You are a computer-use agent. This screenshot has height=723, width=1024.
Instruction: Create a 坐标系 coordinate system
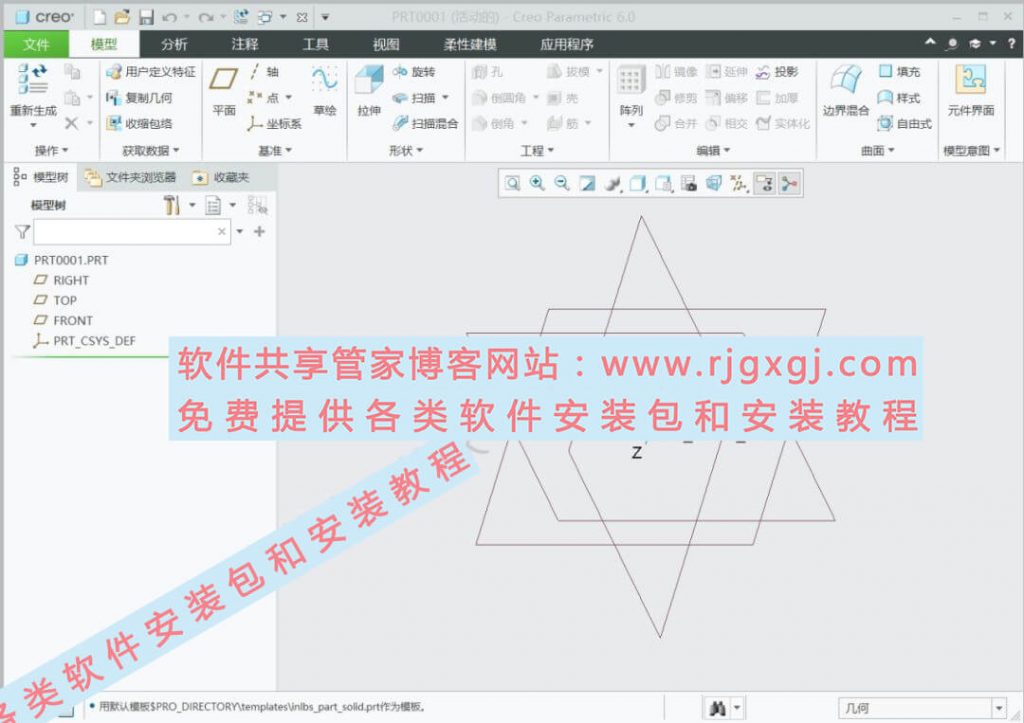tap(274, 123)
